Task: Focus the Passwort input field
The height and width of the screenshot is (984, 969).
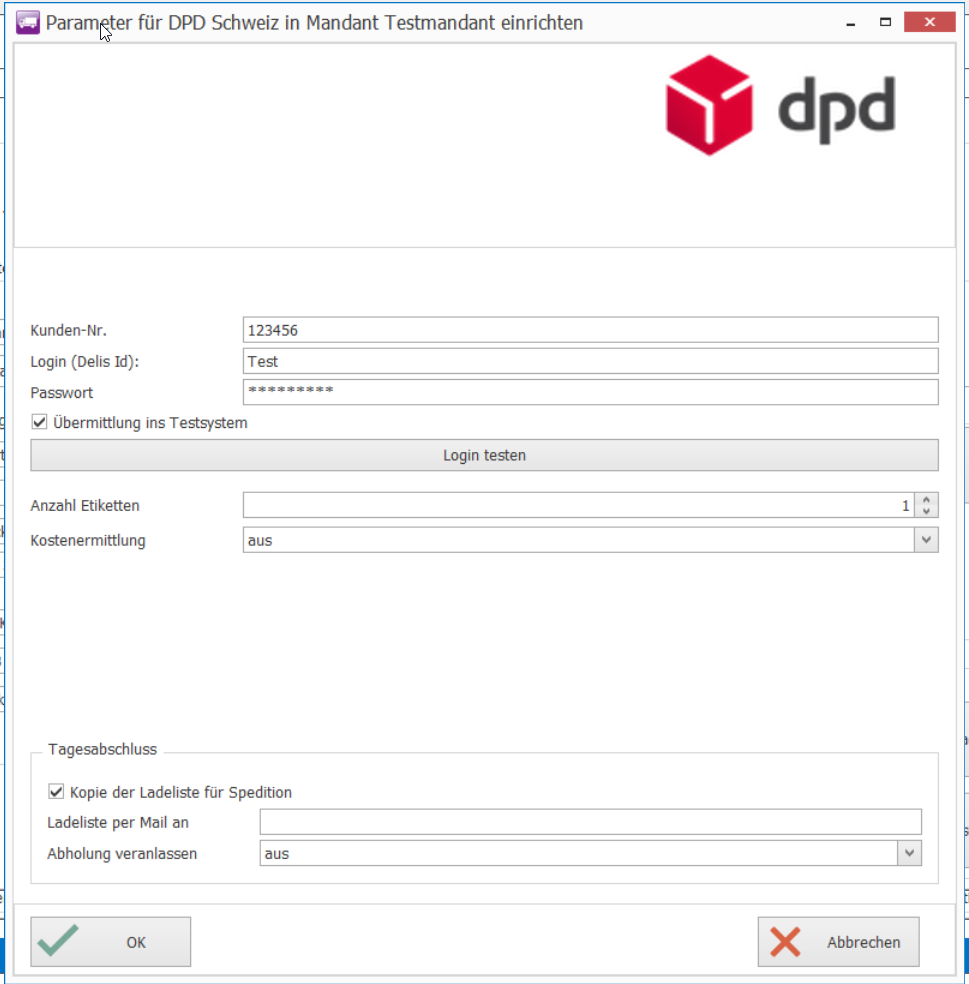Action: [x=590, y=392]
